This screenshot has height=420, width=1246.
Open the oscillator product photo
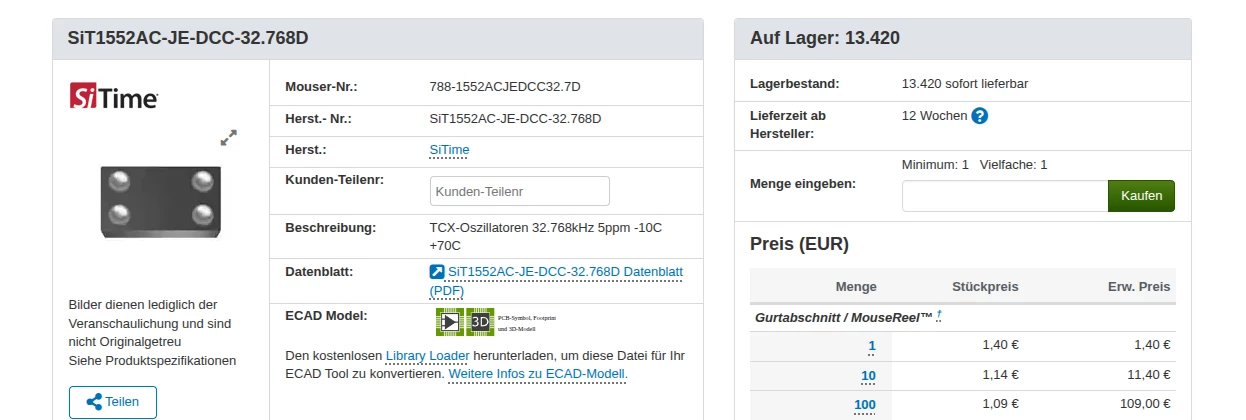[x=161, y=202]
